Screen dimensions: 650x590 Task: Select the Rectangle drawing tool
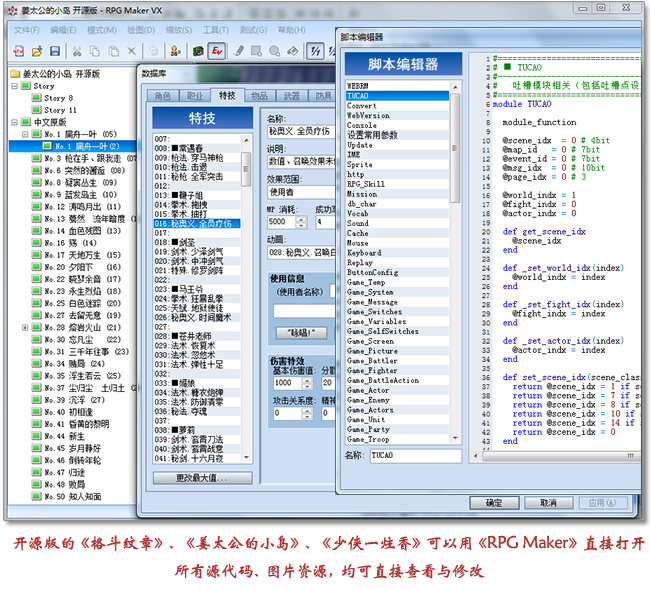tap(256, 51)
